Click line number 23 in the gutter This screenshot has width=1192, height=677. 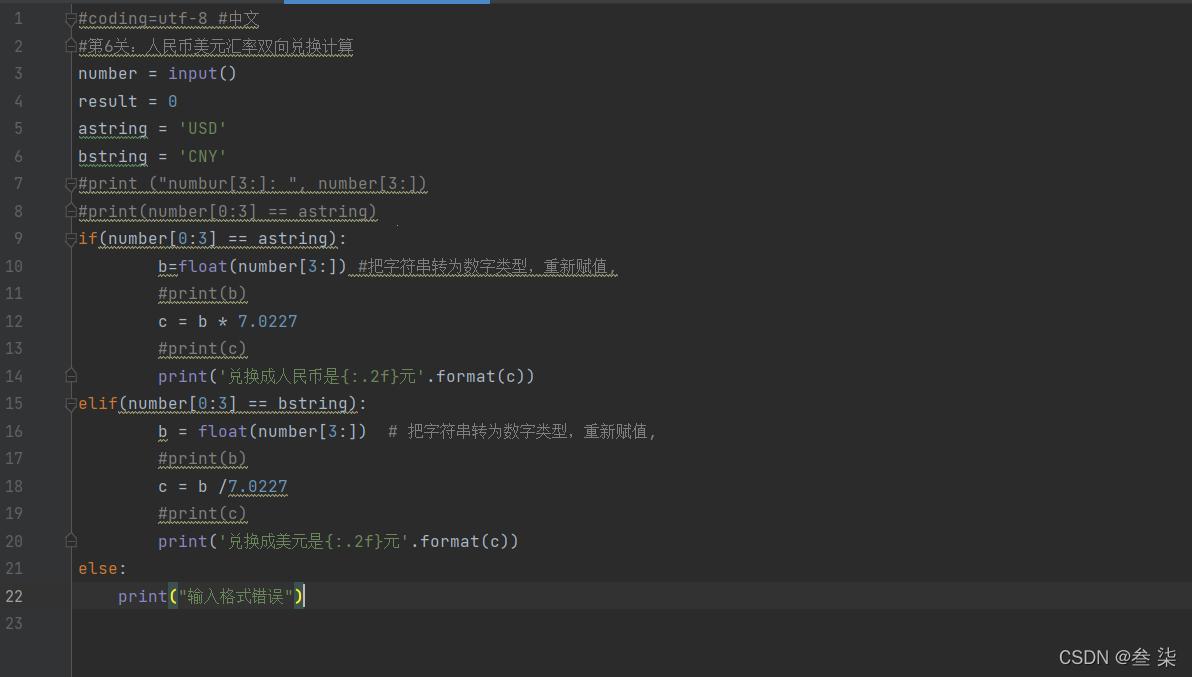pos(14,624)
